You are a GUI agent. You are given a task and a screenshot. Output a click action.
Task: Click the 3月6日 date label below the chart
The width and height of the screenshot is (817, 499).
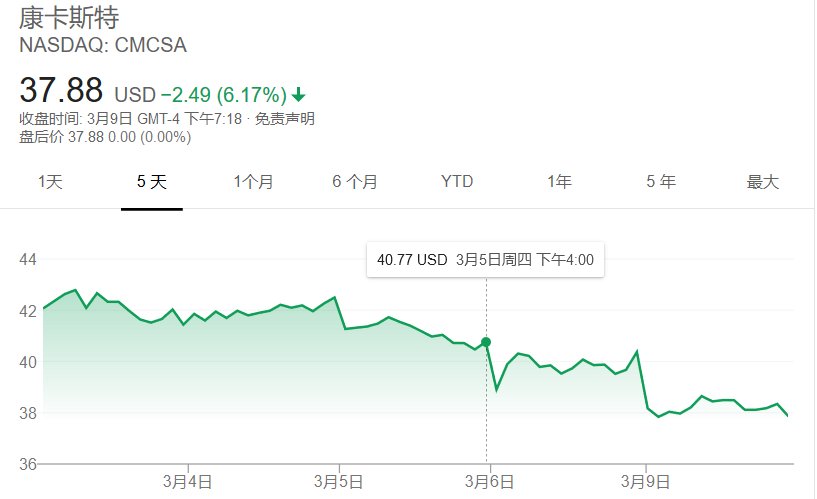[x=487, y=481]
